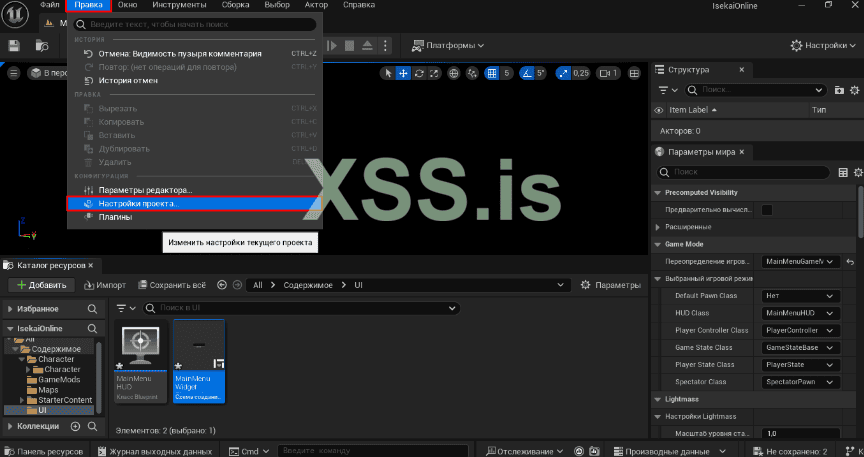864x457 pixels.
Task: Toggle rotation angle snapping
Action: 526,73
